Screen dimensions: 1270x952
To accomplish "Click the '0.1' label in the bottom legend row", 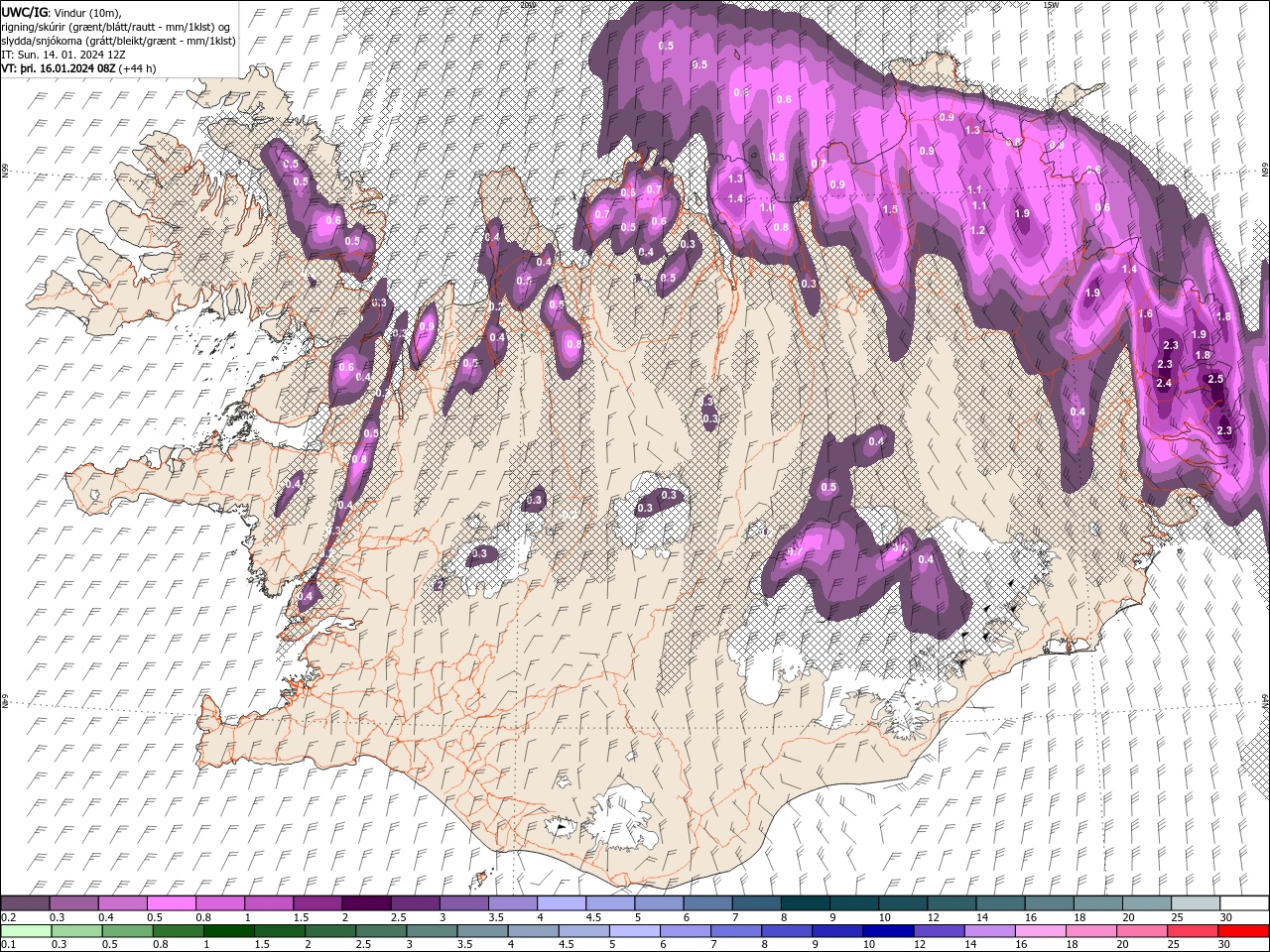I will (8, 945).
